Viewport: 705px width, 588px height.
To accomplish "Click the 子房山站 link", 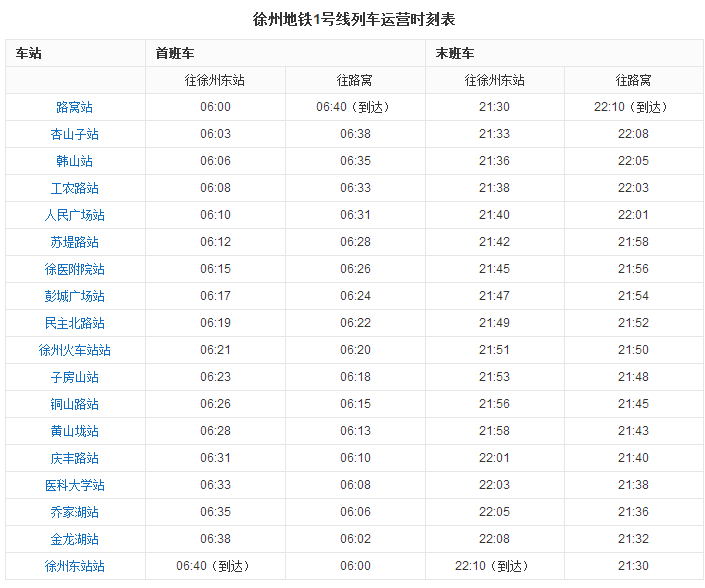I will pos(75,377).
